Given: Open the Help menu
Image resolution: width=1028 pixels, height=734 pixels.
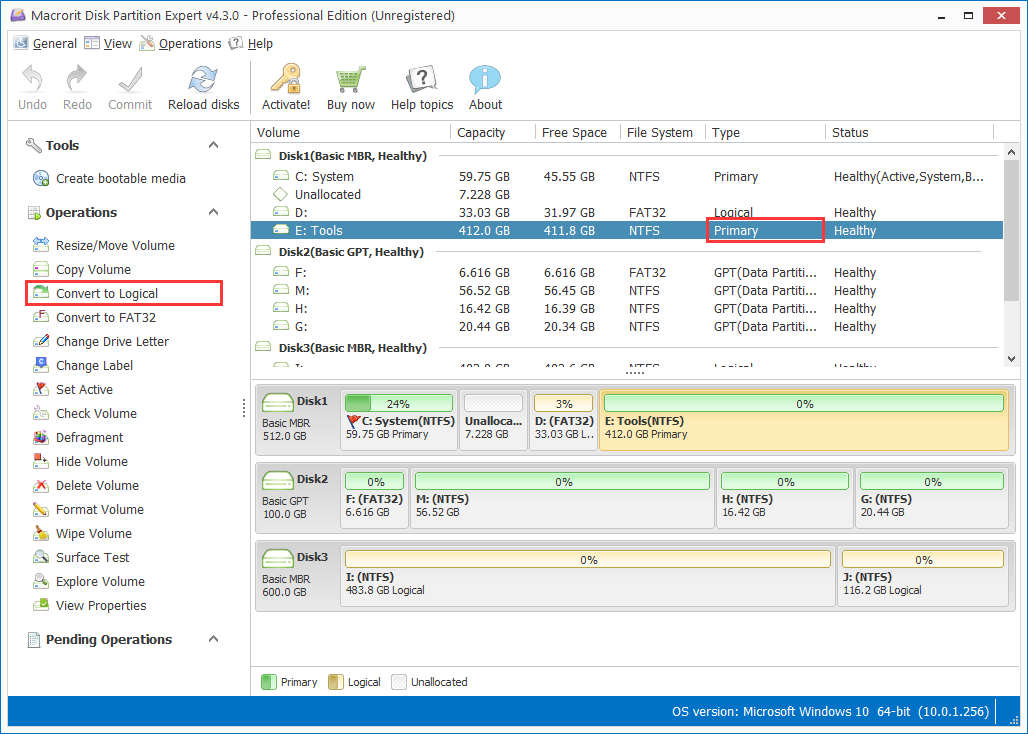Looking at the screenshot, I should coord(250,43).
